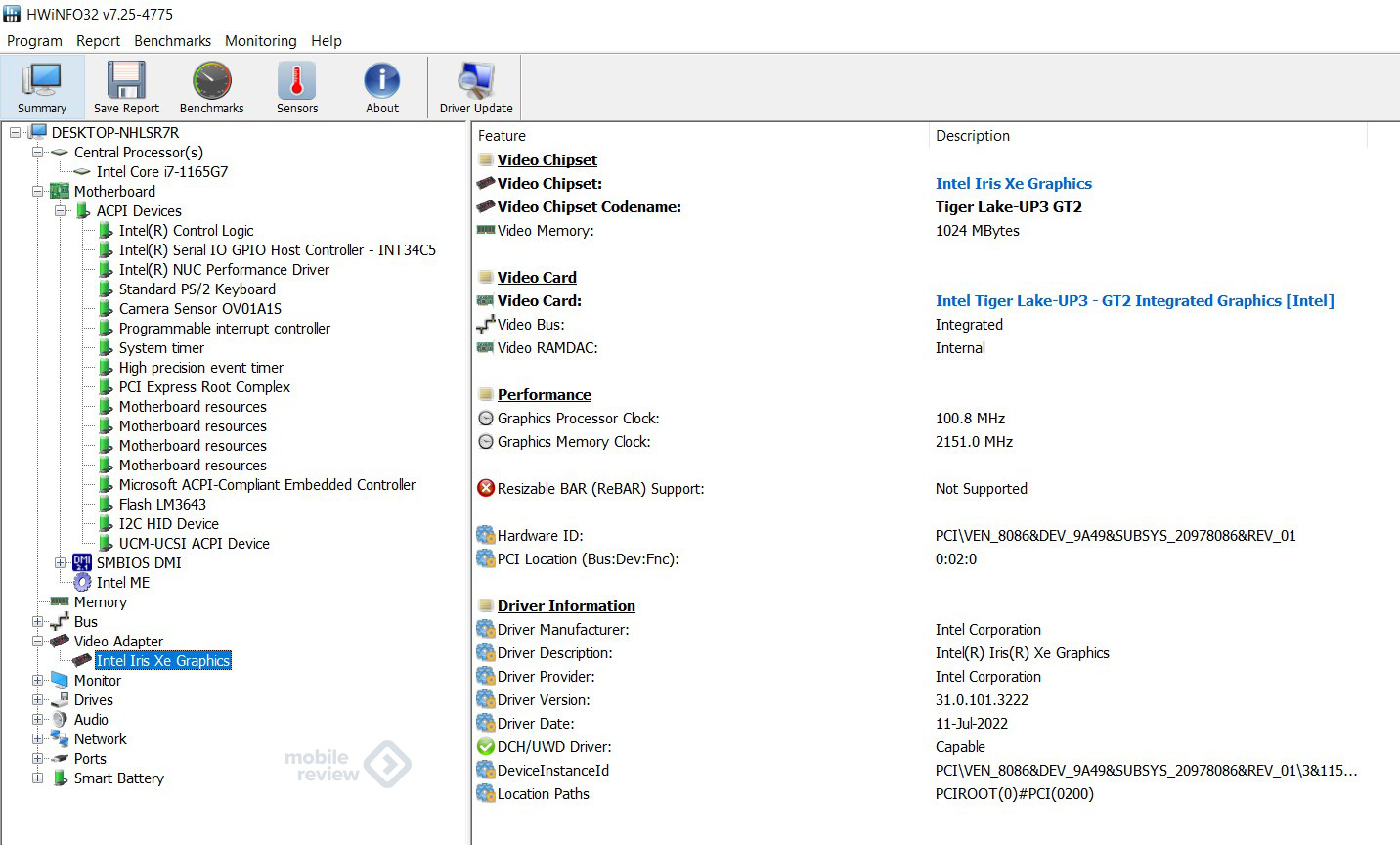Click the Network computers tree icon
The width and height of the screenshot is (1400, 845).
(60, 738)
